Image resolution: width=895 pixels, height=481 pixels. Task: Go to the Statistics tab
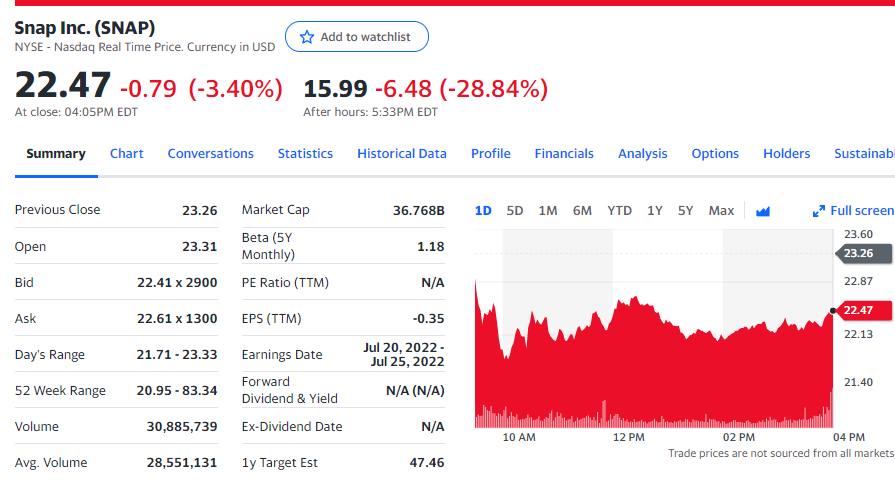click(305, 153)
